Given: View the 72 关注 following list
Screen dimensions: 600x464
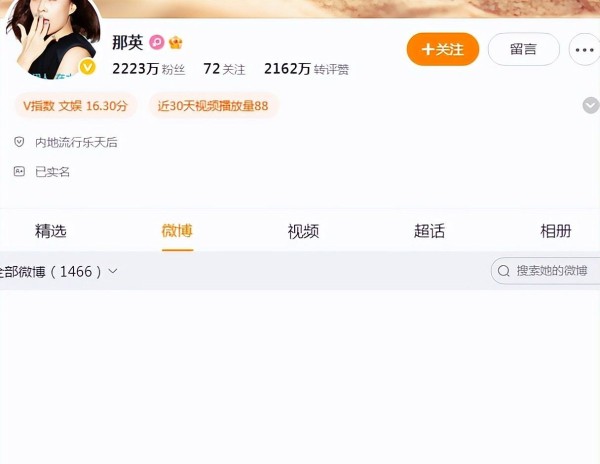Looking at the screenshot, I should point(224,69).
